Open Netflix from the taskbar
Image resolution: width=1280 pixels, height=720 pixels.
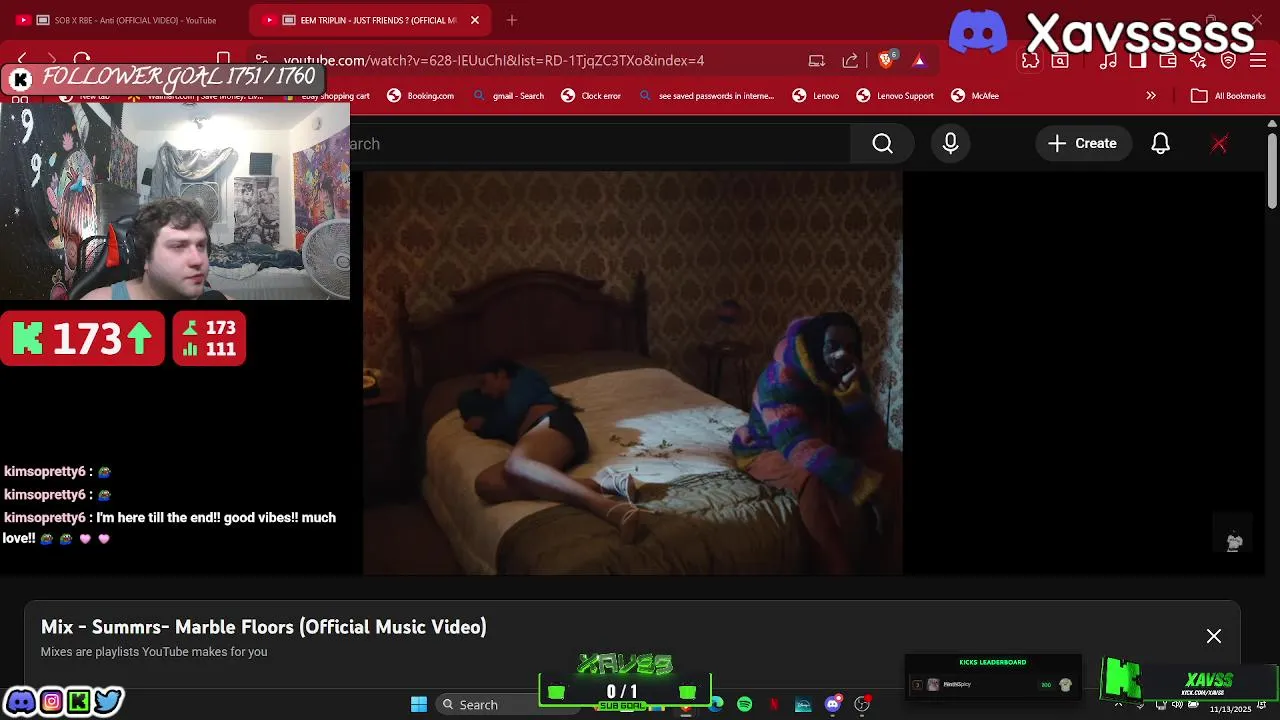pos(774,705)
